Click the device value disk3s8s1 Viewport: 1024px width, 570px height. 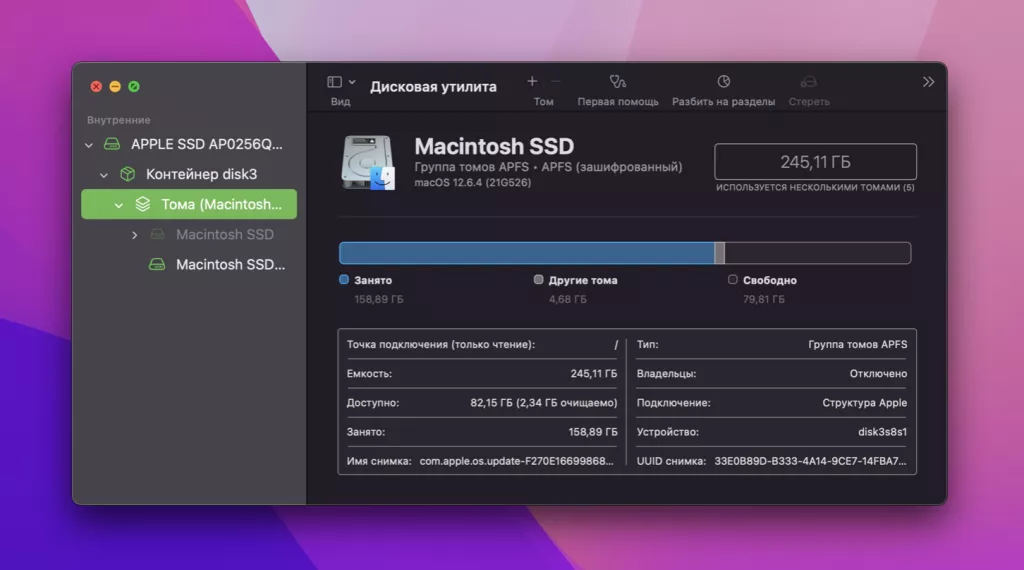pyautogui.click(x=882, y=432)
